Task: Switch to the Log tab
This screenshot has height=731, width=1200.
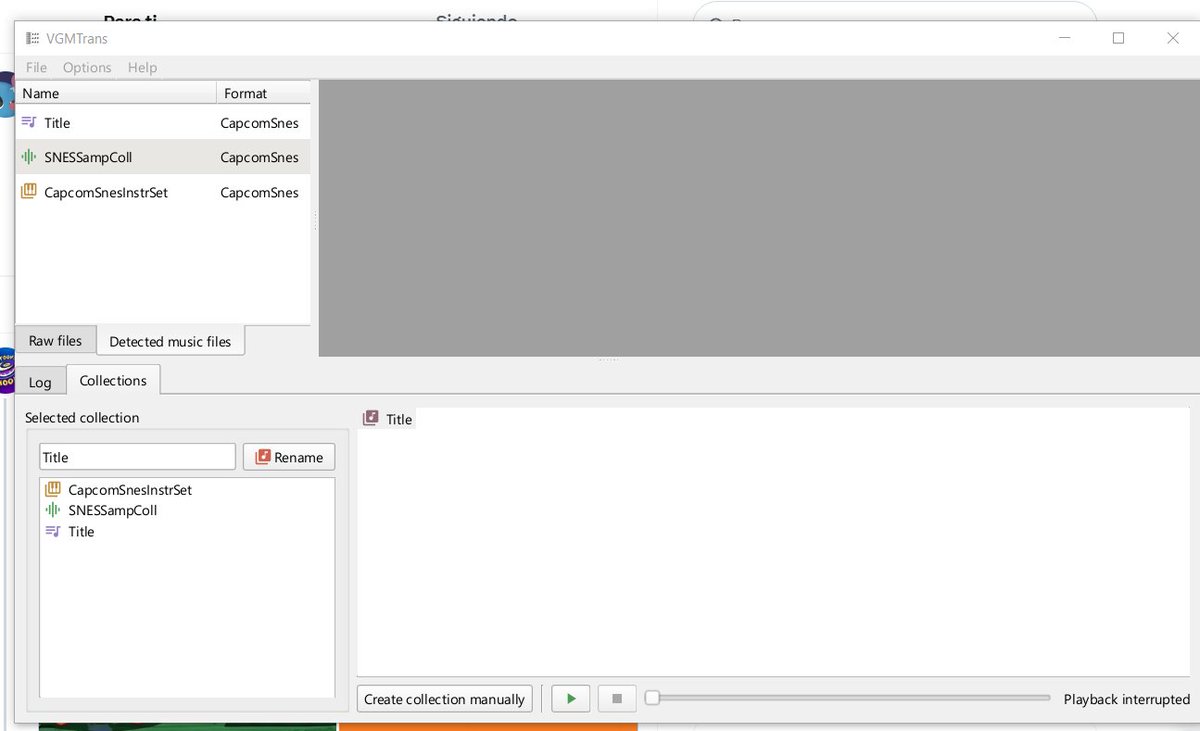Action: 40,382
